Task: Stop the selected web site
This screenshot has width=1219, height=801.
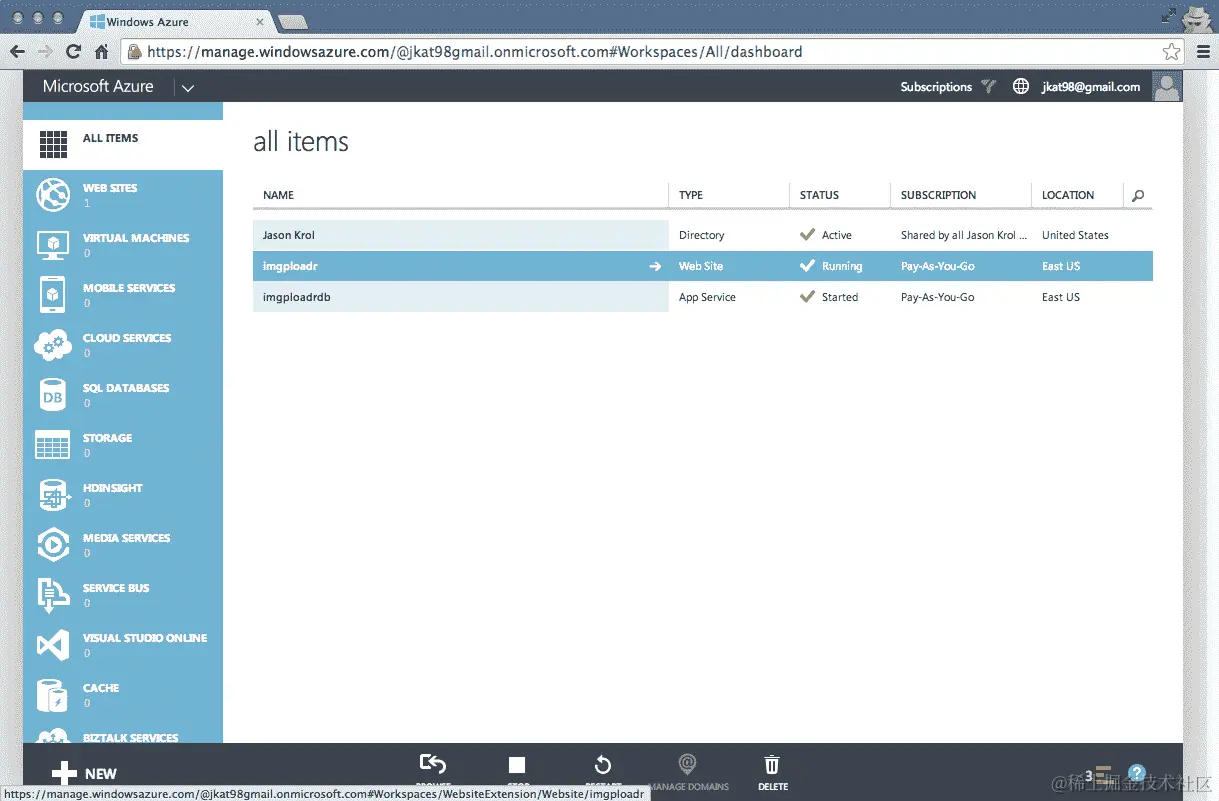Action: pyautogui.click(x=517, y=766)
